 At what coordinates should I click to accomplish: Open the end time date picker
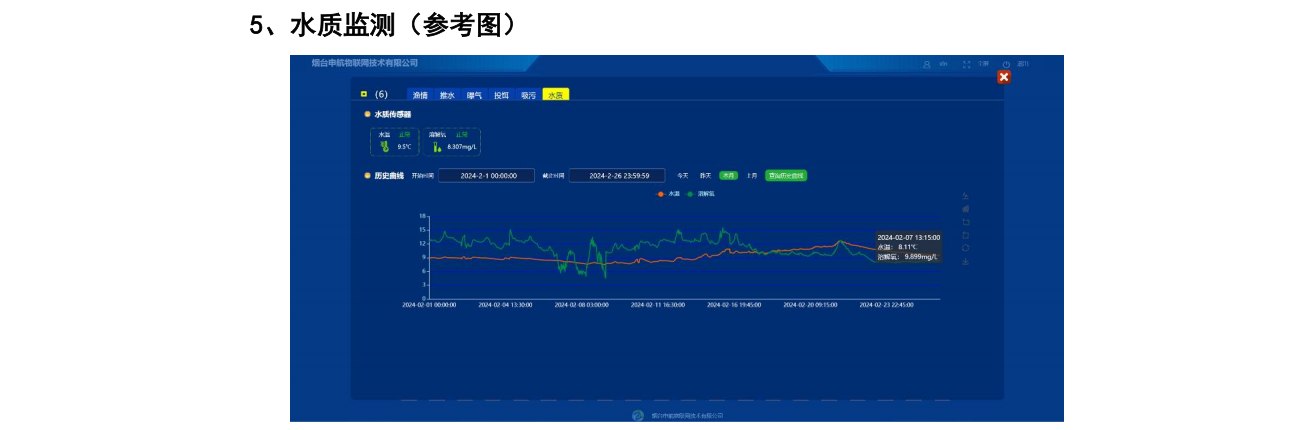[616, 175]
